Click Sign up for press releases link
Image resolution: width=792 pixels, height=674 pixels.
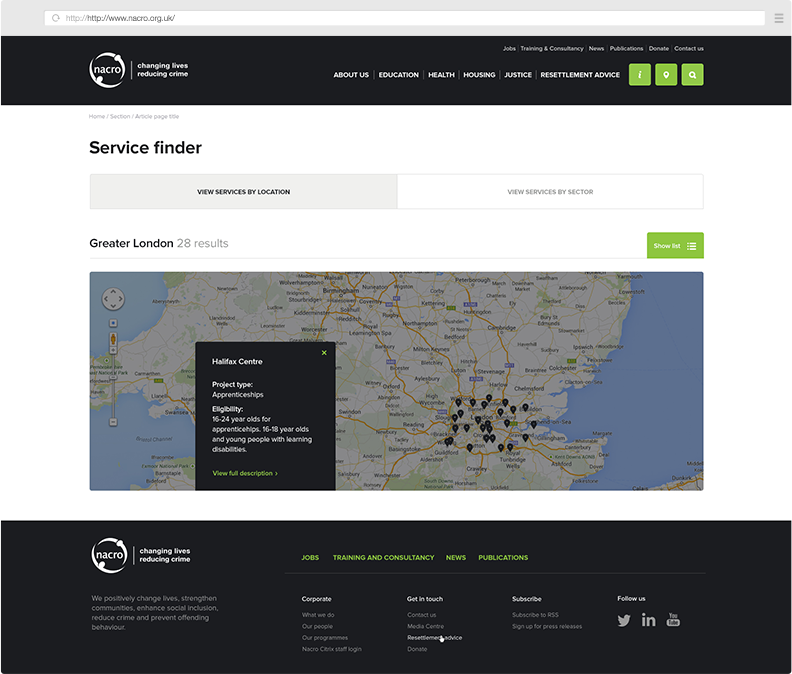click(x=547, y=627)
